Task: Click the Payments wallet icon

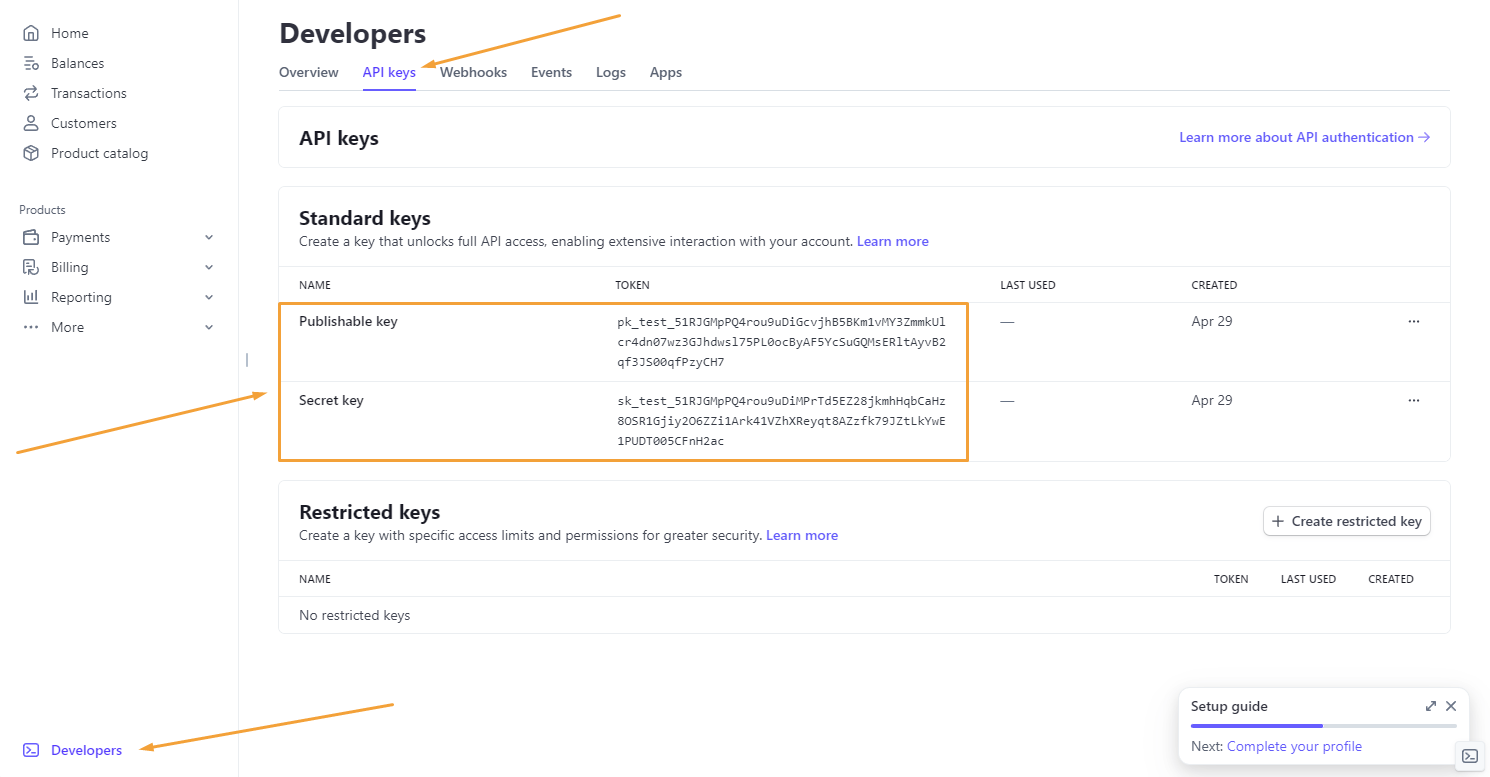Action: click(x=31, y=237)
